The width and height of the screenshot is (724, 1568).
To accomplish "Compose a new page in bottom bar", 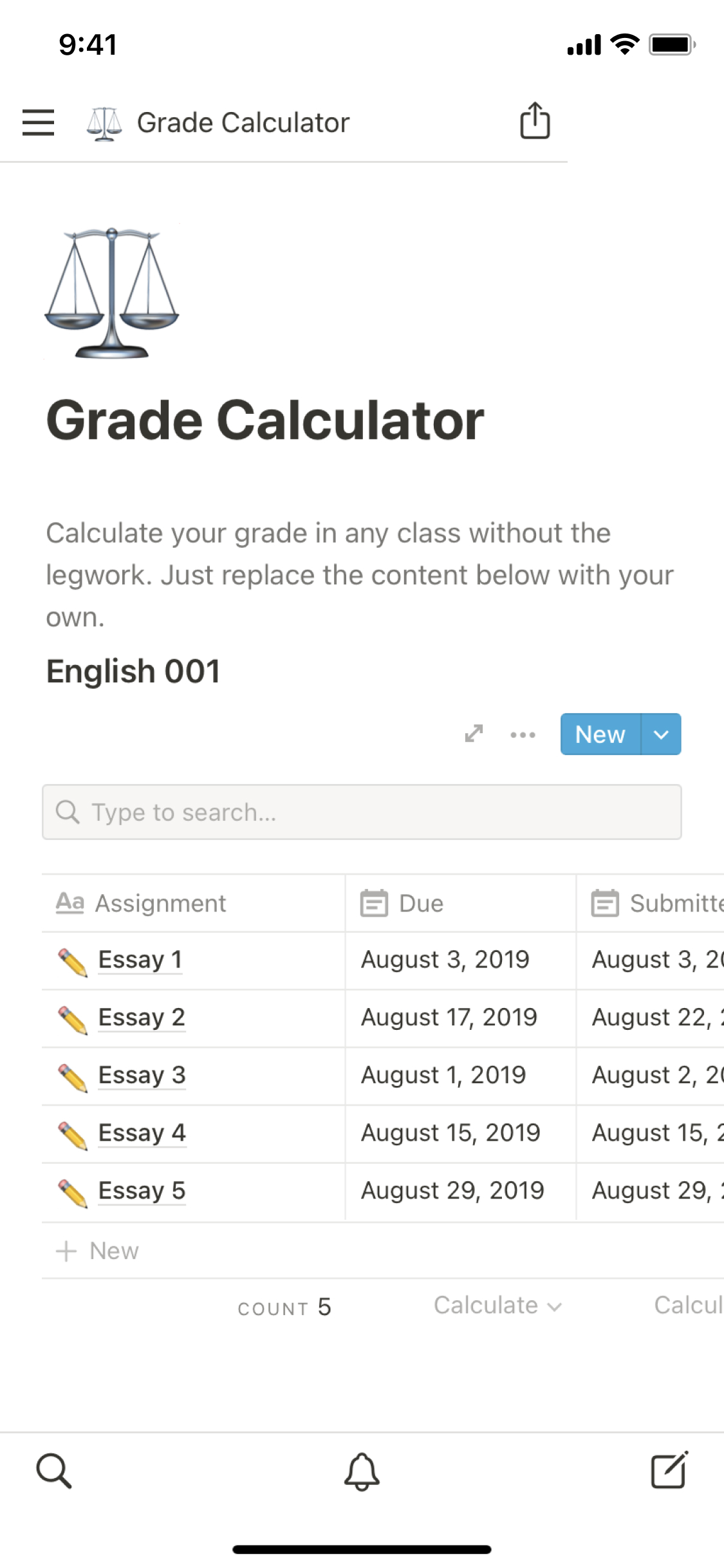I will click(x=669, y=1470).
